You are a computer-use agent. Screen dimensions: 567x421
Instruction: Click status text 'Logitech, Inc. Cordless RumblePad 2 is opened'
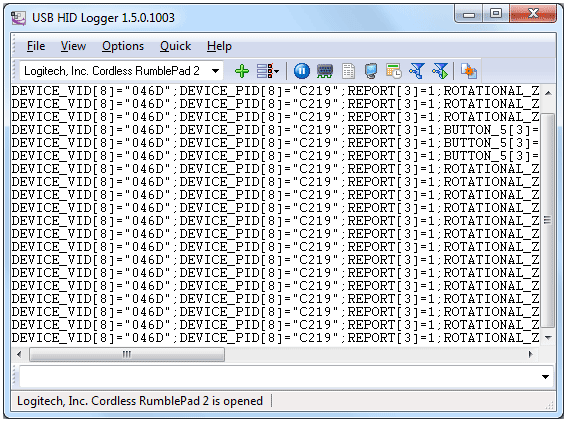pyautogui.click(x=140, y=401)
